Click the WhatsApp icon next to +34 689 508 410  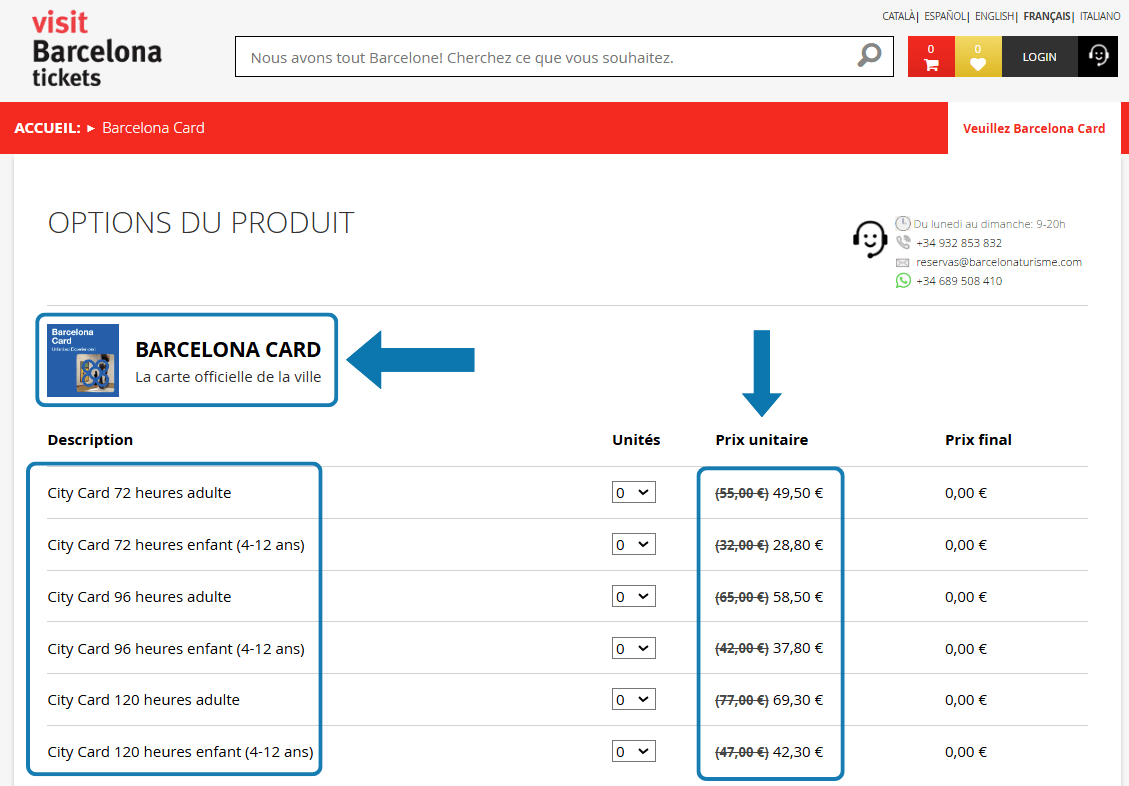coord(901,281)
